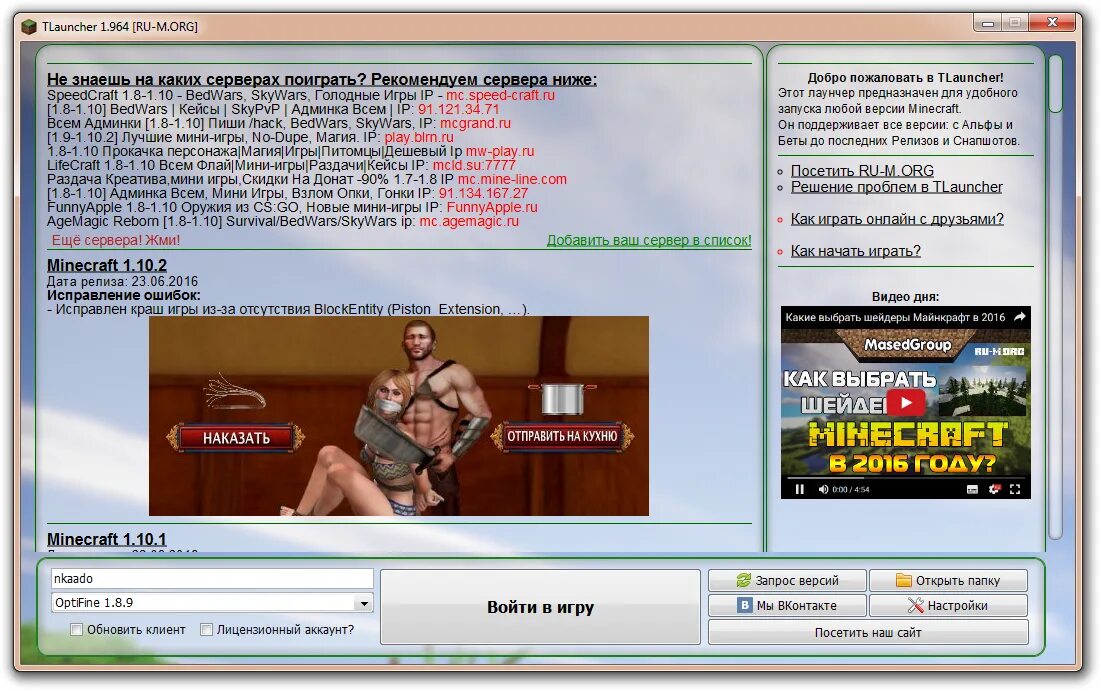This screenshot has height=691, width=1101.
Task: Click mc.mine-line.com server address
Action: click(x=512, y=179)
